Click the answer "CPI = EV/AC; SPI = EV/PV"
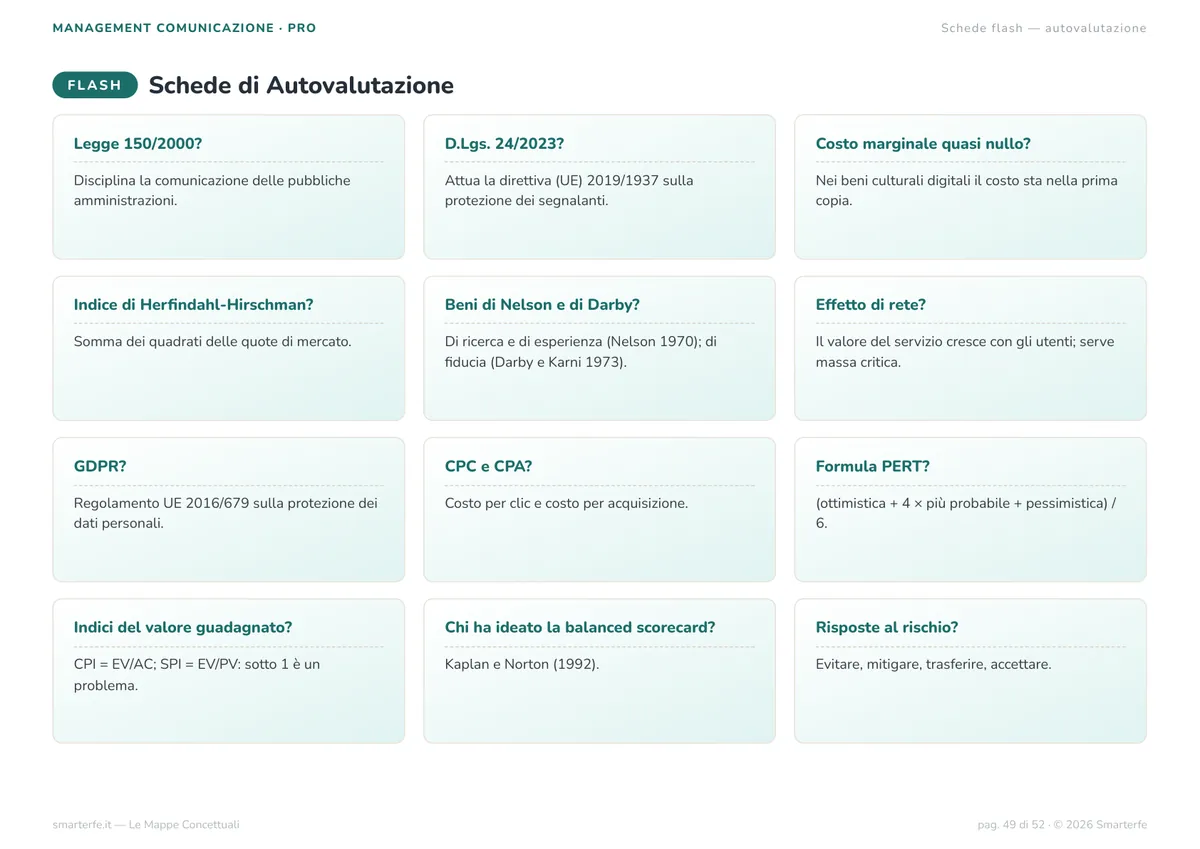 point(197,675)
